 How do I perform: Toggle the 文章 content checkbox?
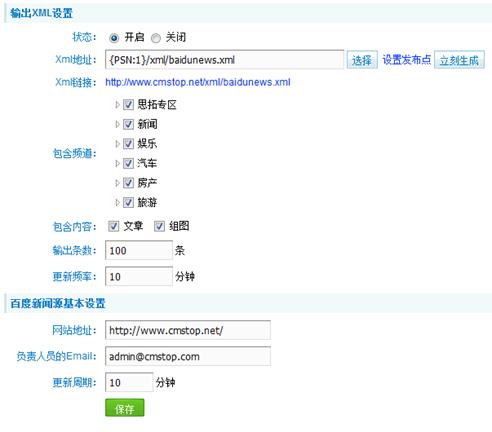point(113,226)
